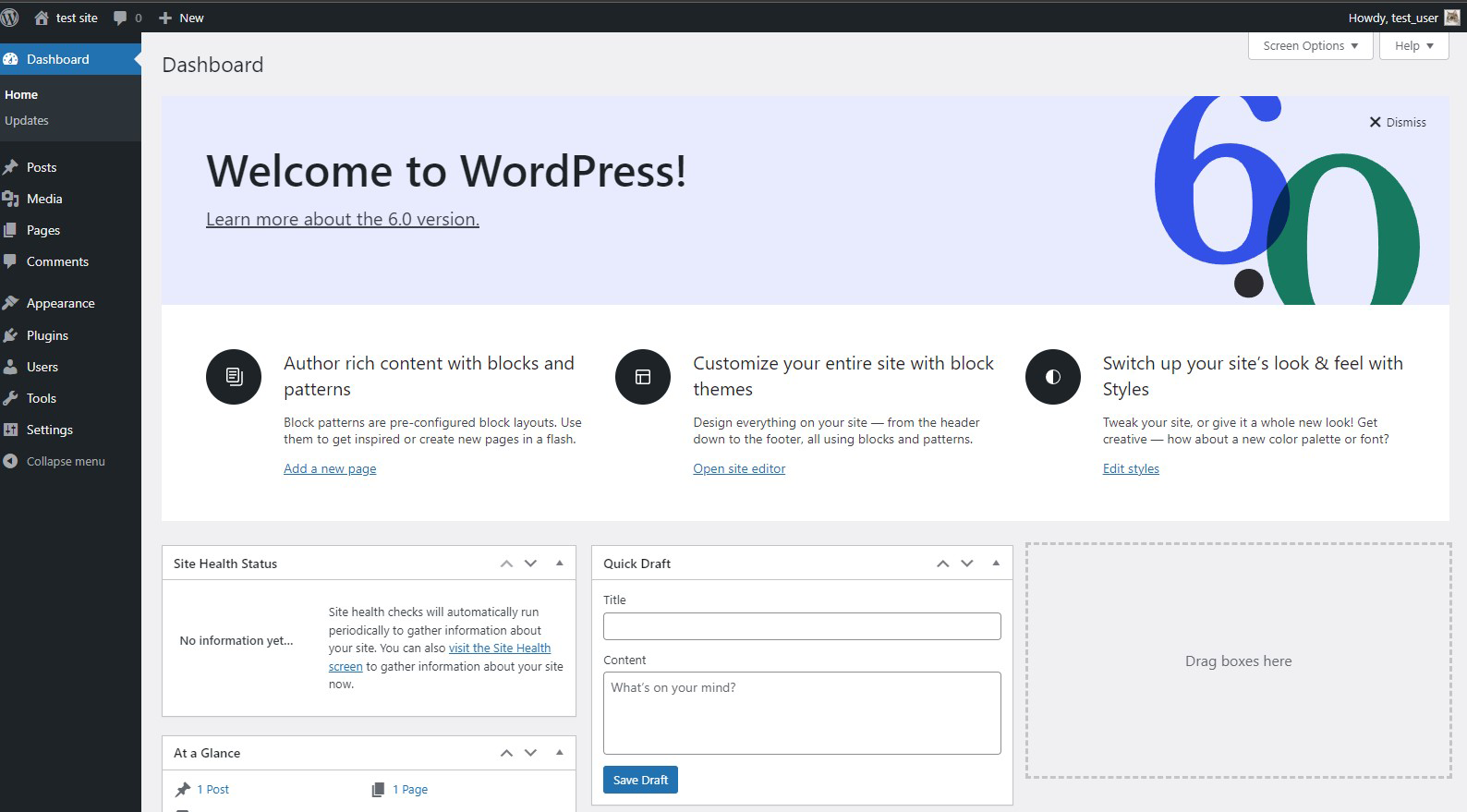Click the pushpin icon beside 1 Post
This screenshot has height=812, width=1467.
(183, 790)
